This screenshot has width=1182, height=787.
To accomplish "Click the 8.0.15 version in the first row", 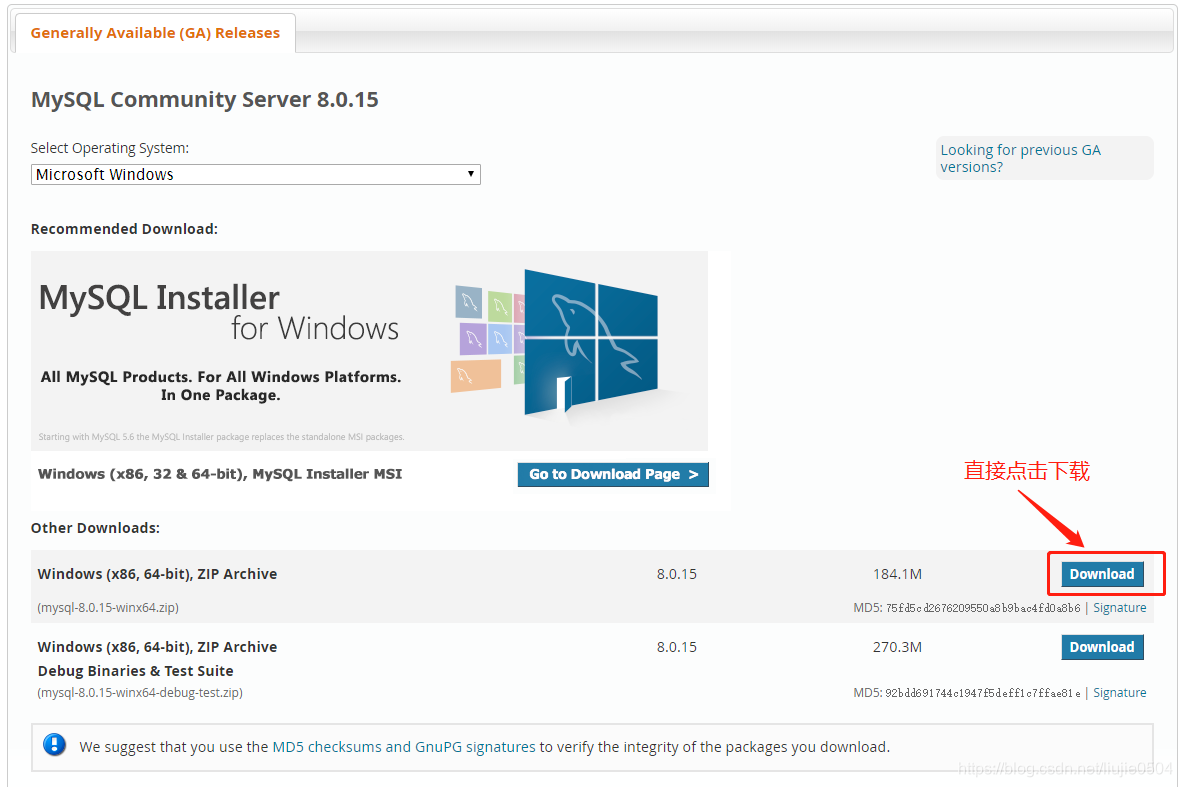I will coord(677,574).
